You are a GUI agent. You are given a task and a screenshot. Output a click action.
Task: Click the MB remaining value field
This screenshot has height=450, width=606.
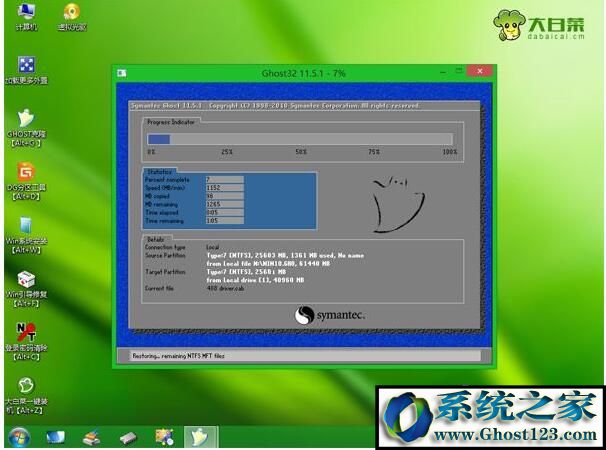pyautogui.click(x=225, y=204)
